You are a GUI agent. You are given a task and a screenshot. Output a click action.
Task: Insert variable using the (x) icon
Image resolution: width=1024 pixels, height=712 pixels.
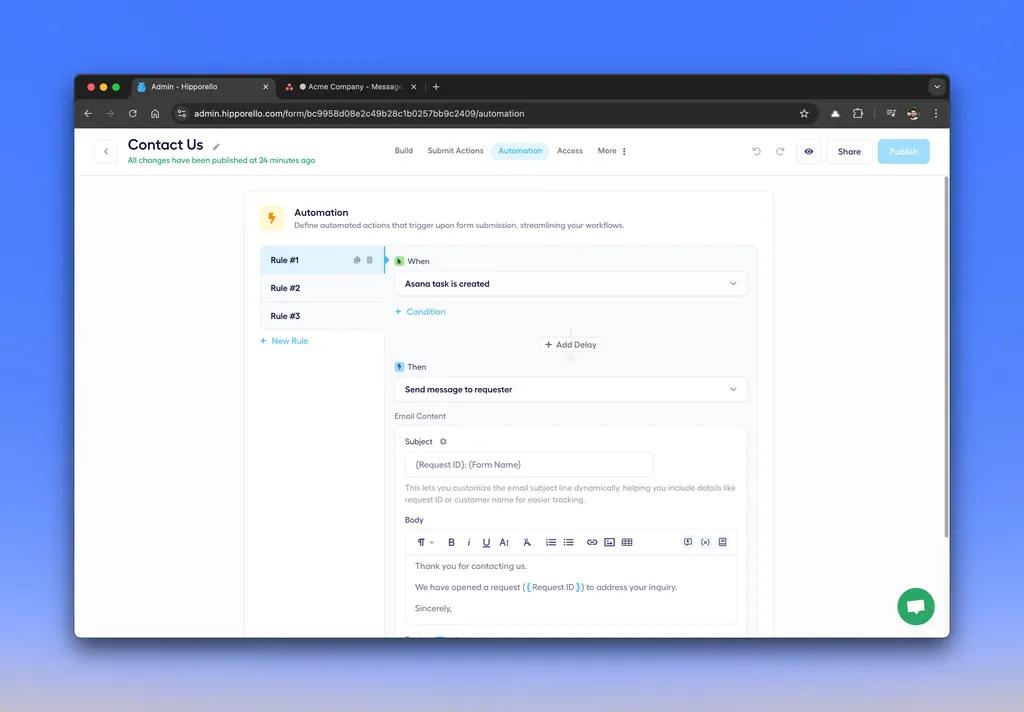705,542
